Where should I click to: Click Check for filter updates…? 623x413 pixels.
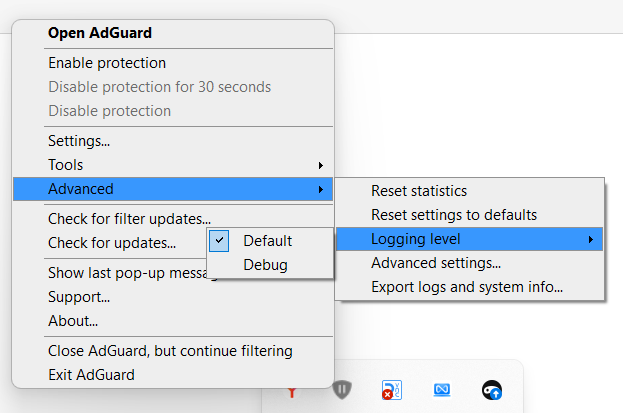coord(130,219)
